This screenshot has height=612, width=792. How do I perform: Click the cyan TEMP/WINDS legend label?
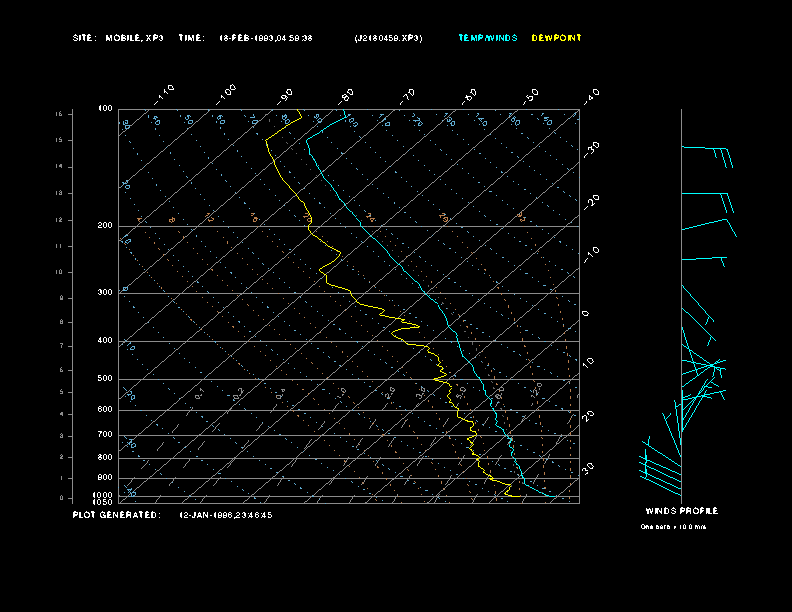coord(487,38)
